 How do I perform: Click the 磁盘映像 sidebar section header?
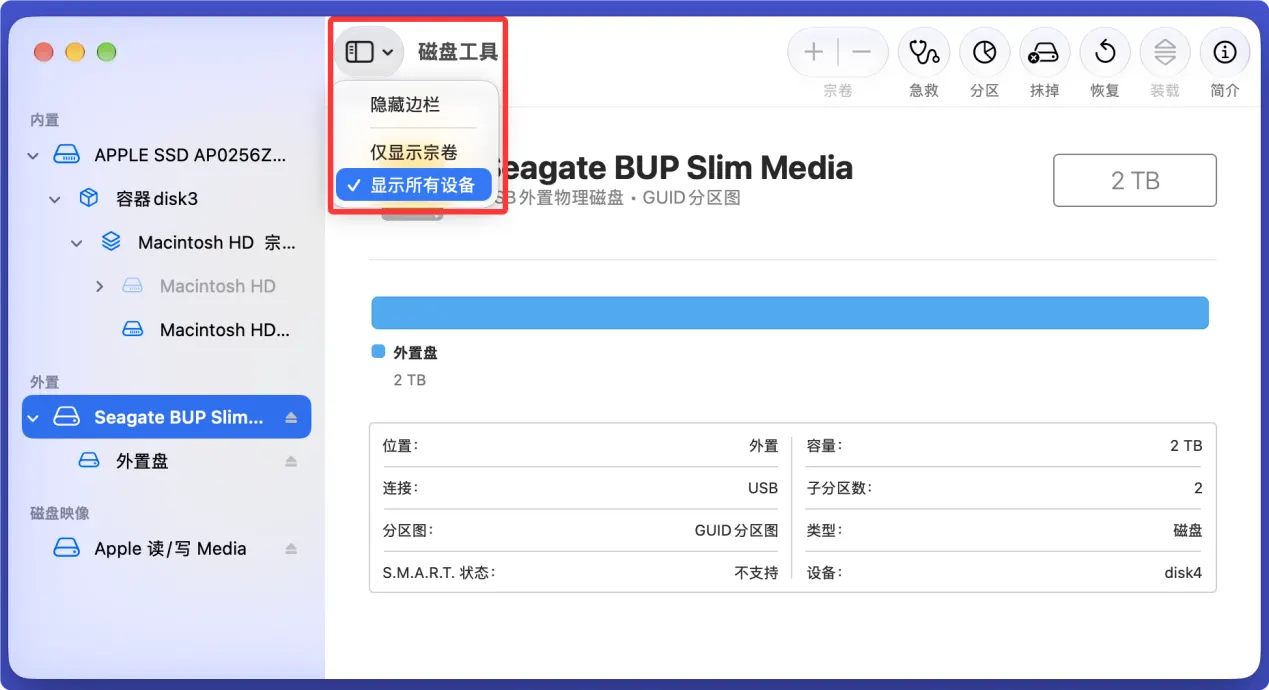[x=59, y=513]
